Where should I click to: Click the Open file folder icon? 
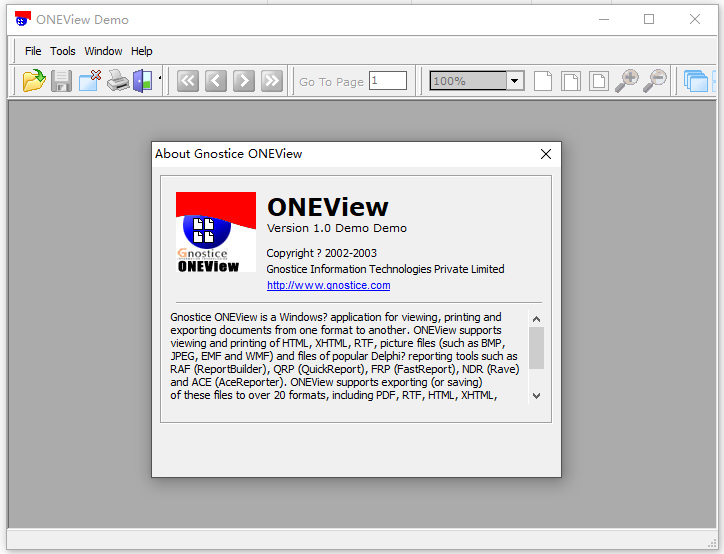pyautogui.click(x=34, y=81)
